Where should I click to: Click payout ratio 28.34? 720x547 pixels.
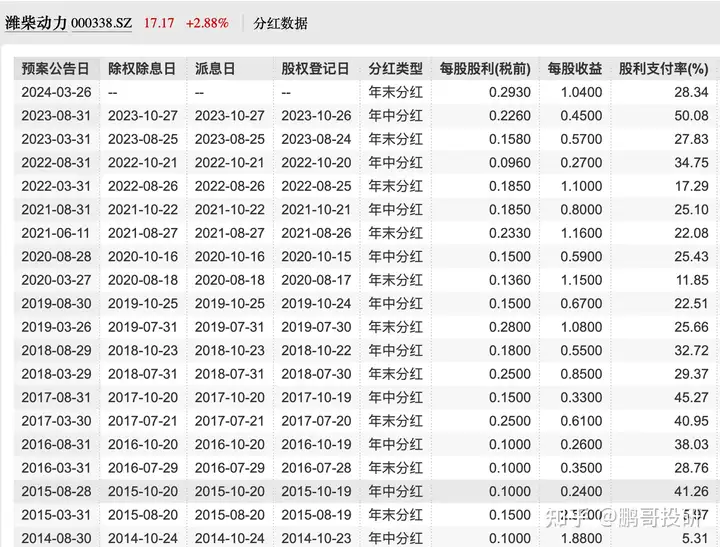[x=691, y=92]
